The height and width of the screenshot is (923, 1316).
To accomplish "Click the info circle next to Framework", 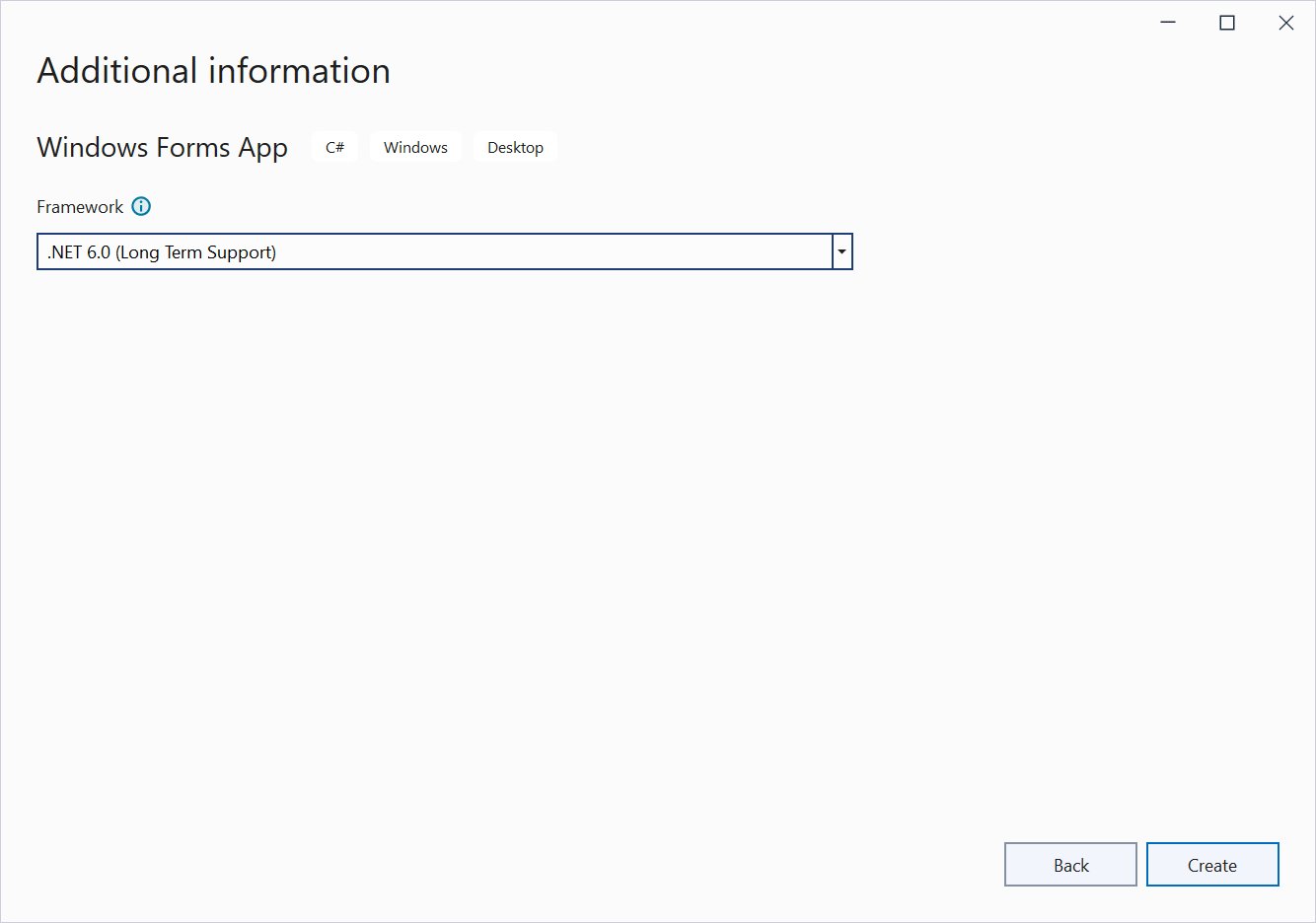I will pyautogui.click(x=141, y=206).
